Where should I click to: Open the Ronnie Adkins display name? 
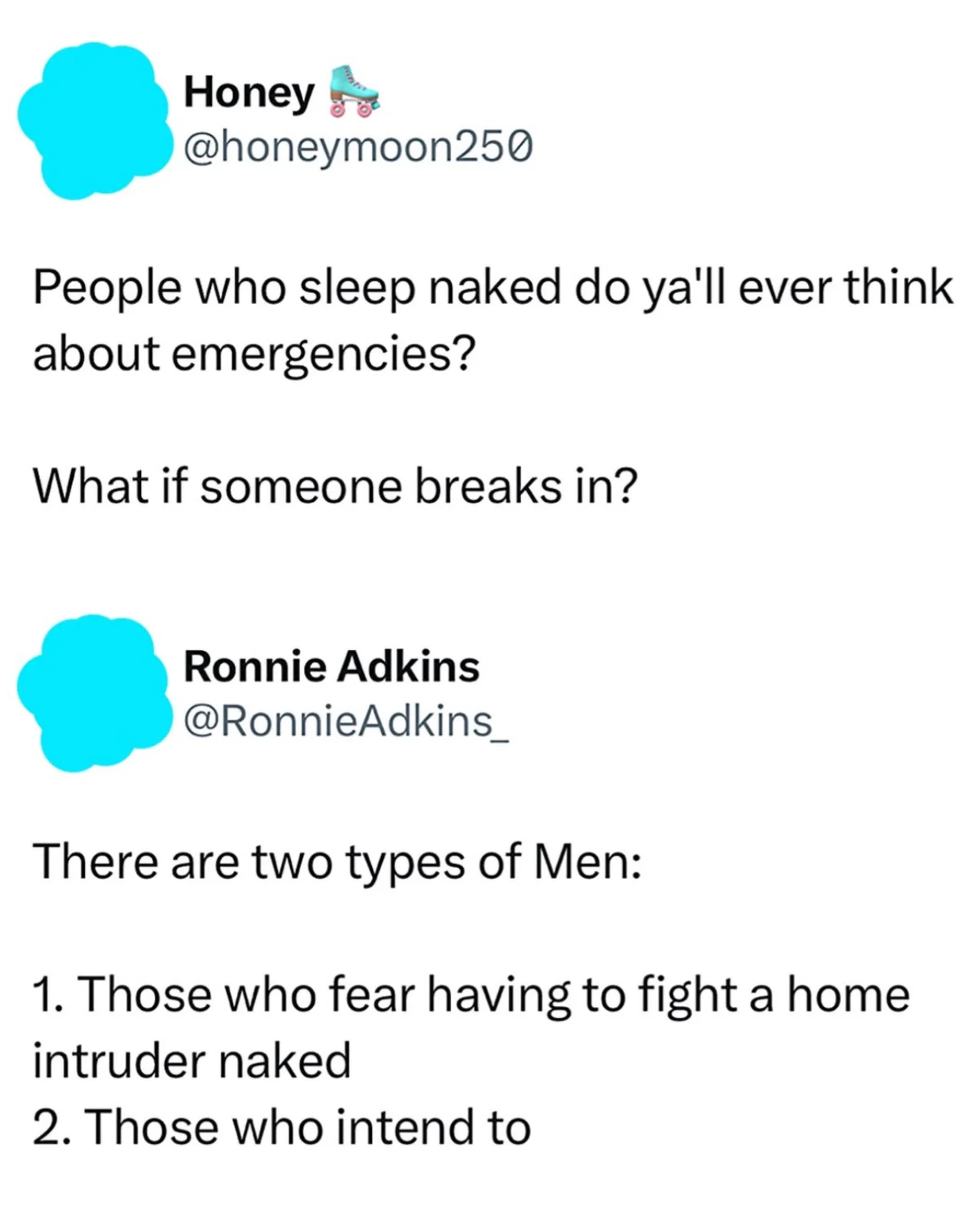click(x=331, y=665)
